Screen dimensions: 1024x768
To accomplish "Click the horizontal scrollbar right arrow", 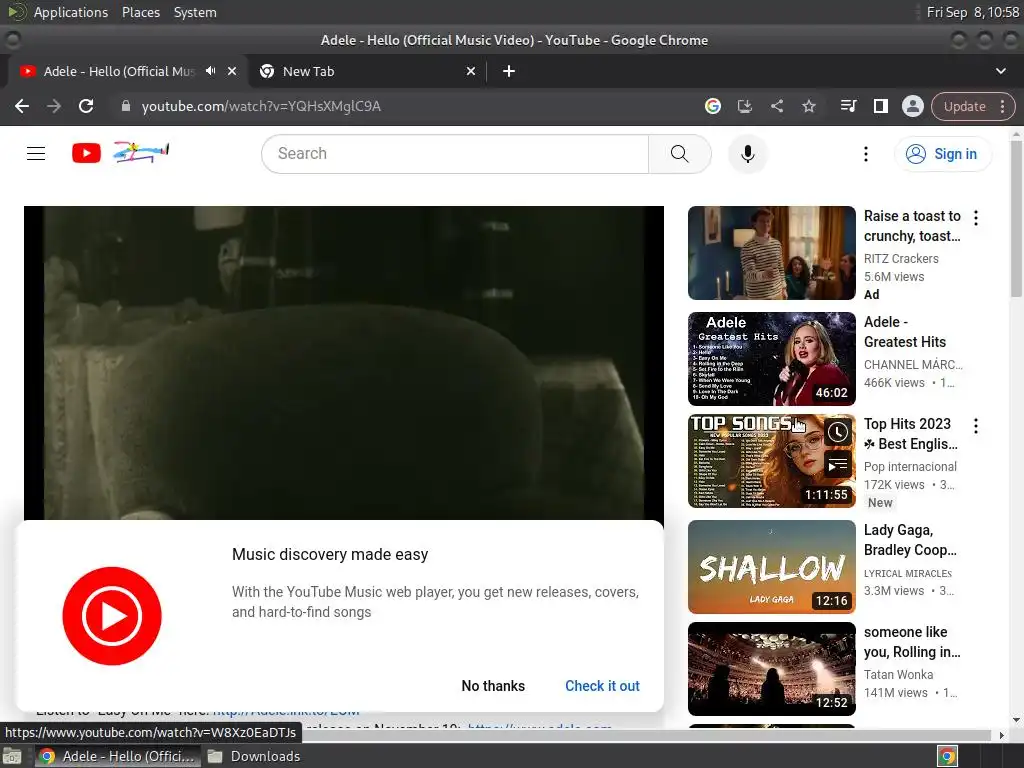I will 1001,735.
